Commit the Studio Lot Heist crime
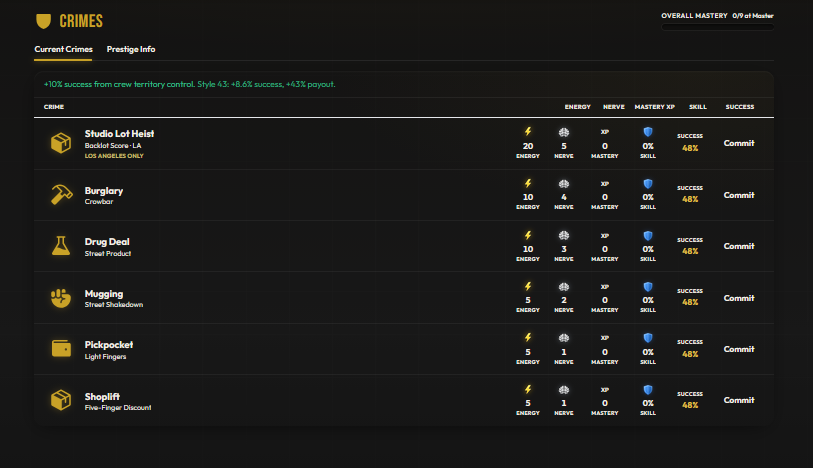 [739, 143]
